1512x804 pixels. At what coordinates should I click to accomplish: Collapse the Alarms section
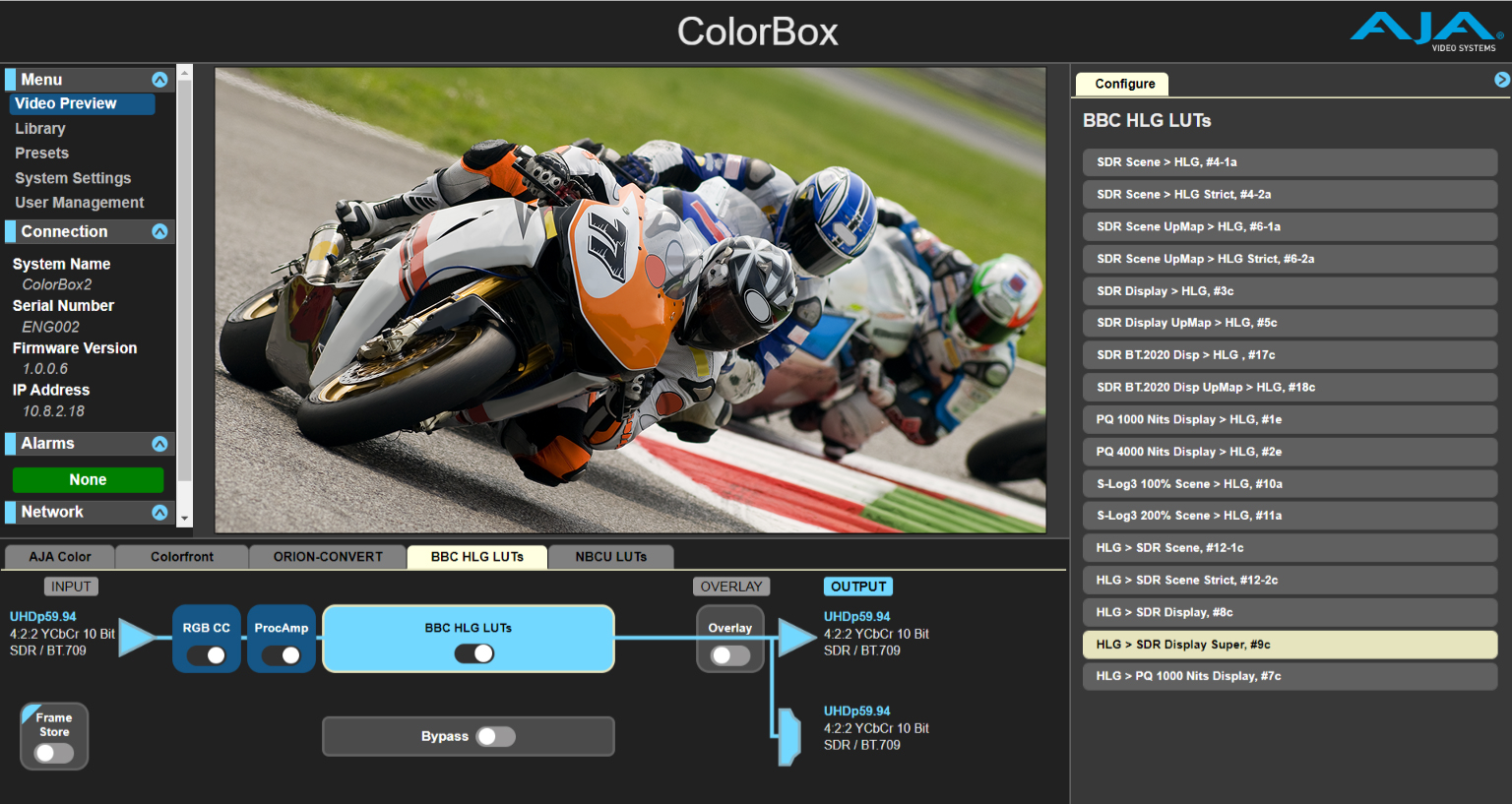click(x=159, y=443)
